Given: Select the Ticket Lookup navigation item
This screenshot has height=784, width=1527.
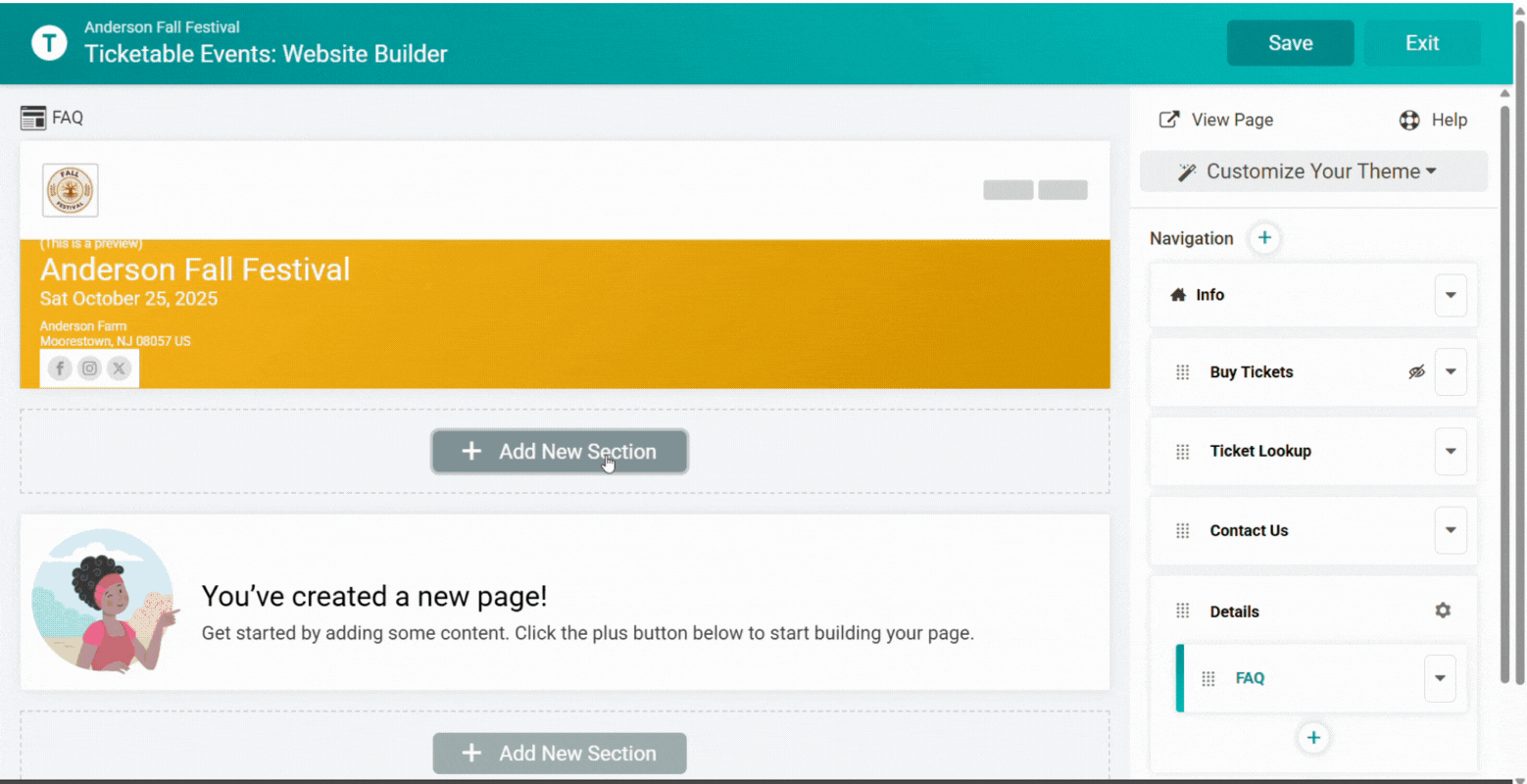Looking at the screenshot, I should pos(1259,451).
